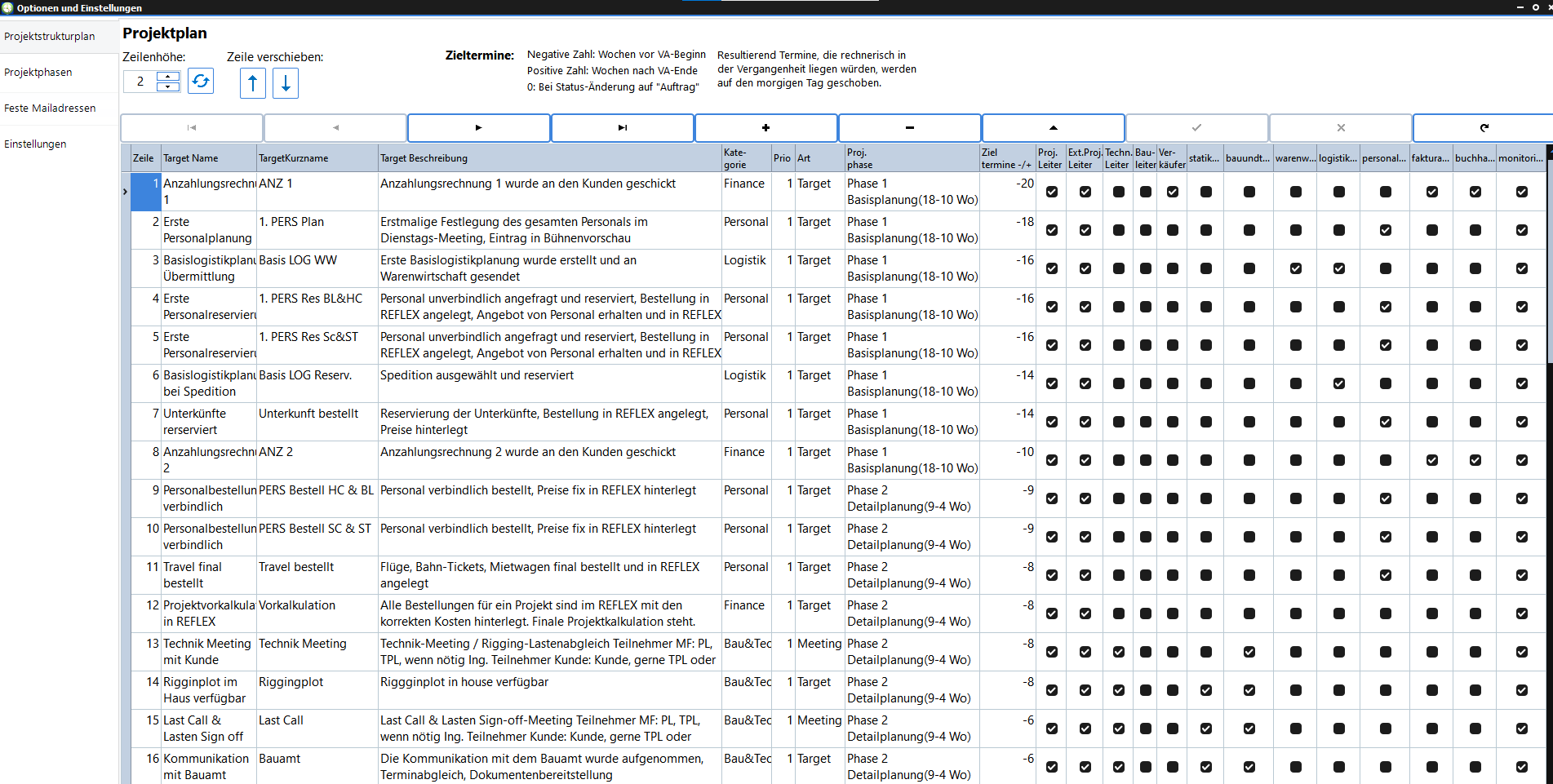This screenshot has height=784, width=1553.
Task: Select cell '1. PERS Plan'
Action: [x=317, y=230]
